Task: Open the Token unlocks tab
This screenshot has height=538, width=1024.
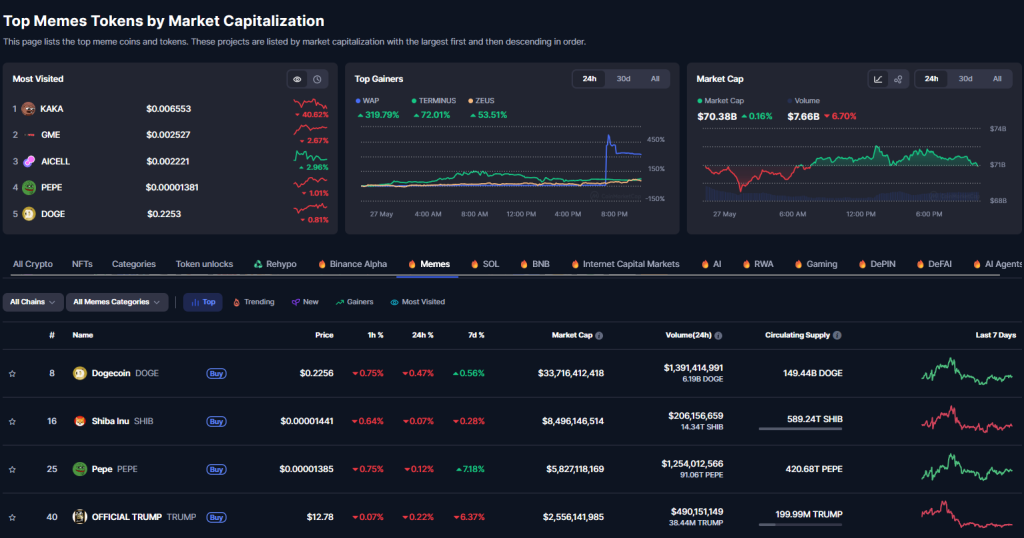Action: pyautogui.click(x=204, y=264)
